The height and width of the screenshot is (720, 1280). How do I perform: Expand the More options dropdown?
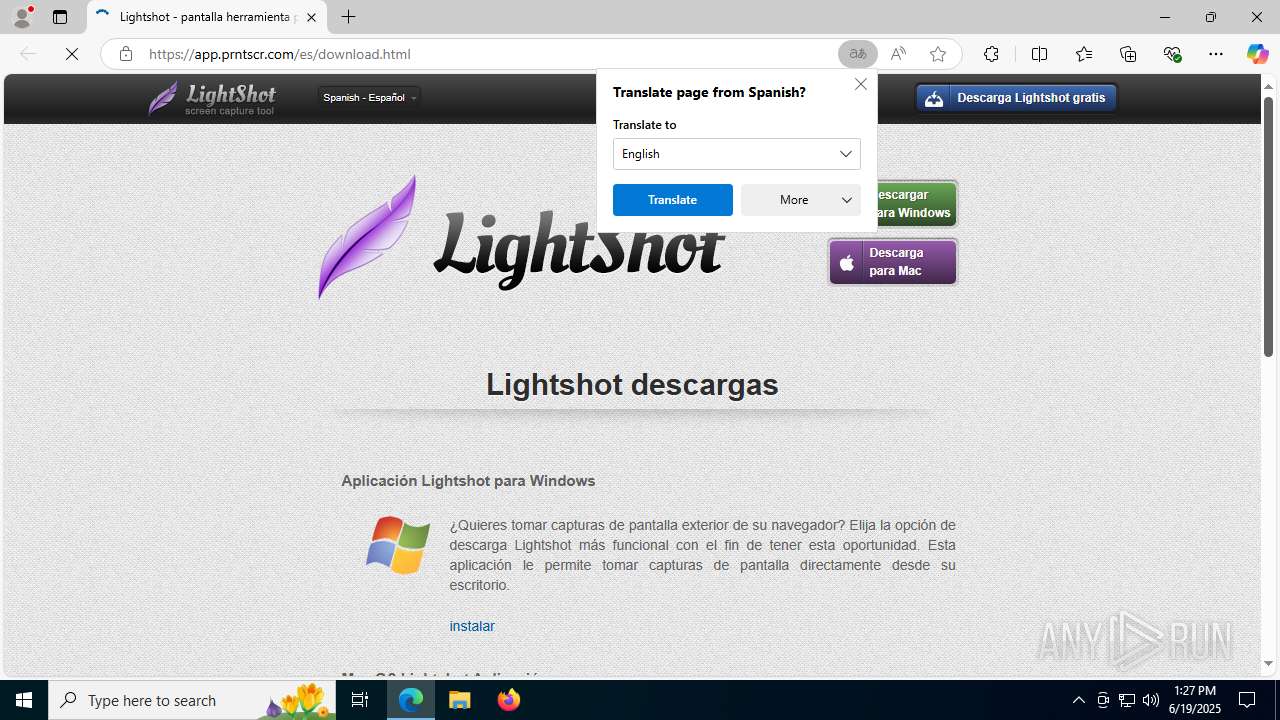[x=801, y=200]
